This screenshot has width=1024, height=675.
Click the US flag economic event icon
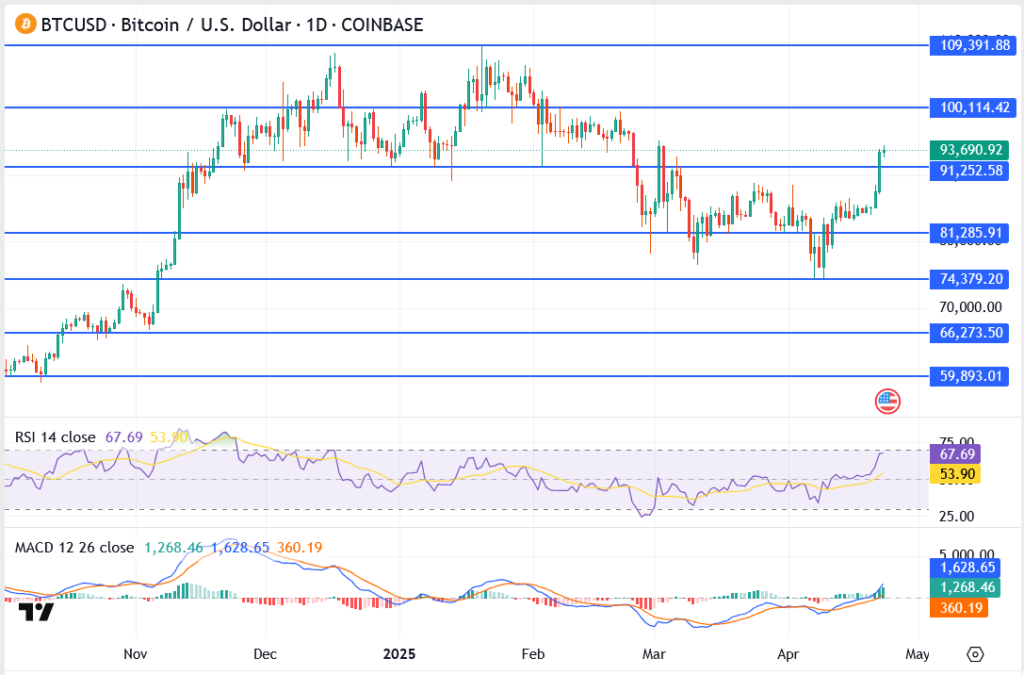click(887, 401)
